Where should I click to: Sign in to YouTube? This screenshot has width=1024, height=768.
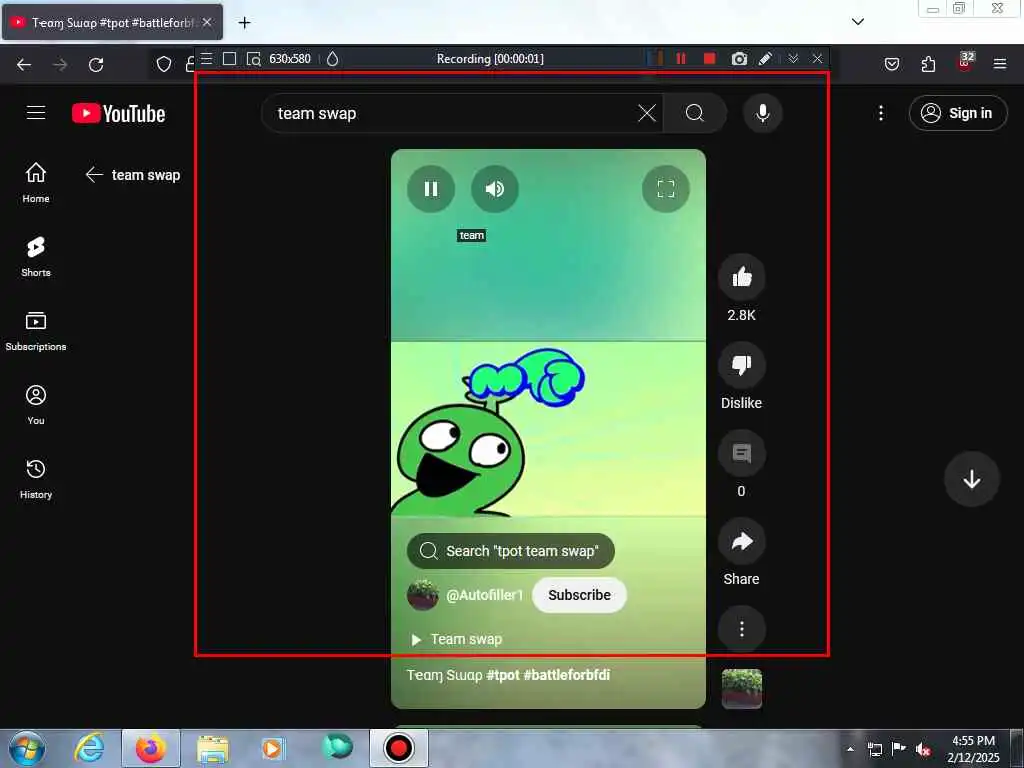pos(957,113)
